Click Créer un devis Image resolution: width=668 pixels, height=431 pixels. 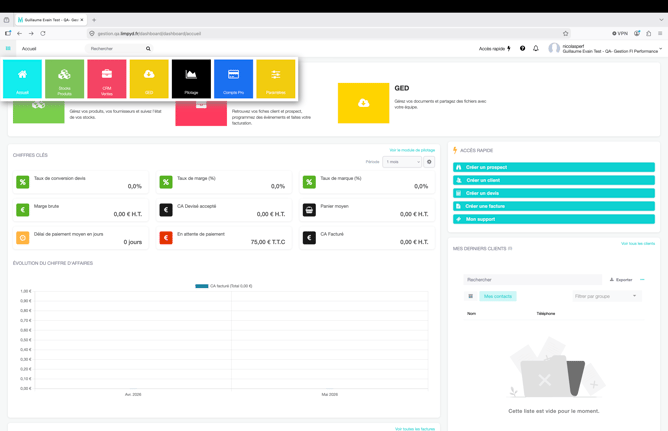[554, 193]
